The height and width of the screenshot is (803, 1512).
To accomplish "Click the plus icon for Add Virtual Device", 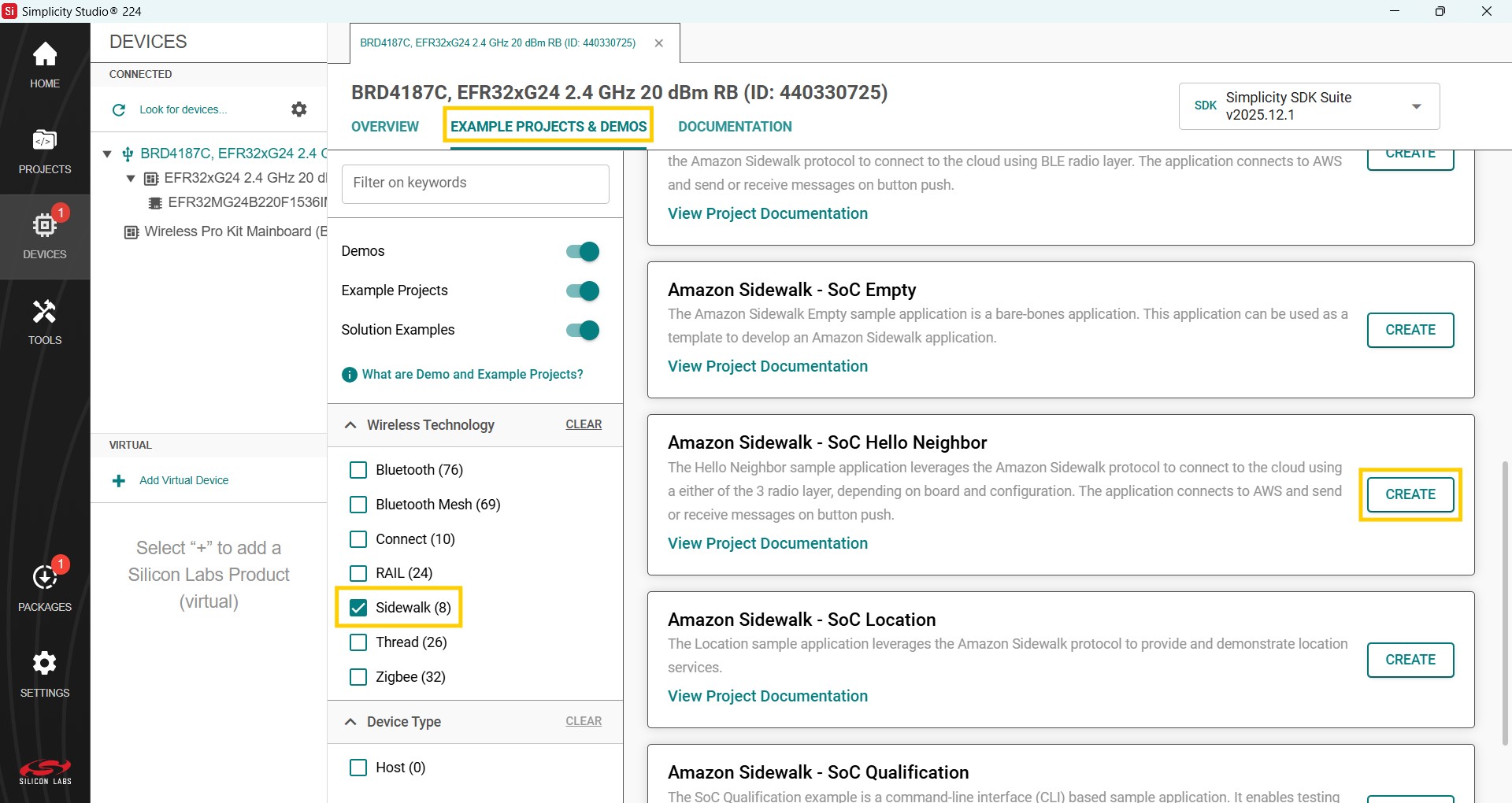I will [x=119, y=481].
